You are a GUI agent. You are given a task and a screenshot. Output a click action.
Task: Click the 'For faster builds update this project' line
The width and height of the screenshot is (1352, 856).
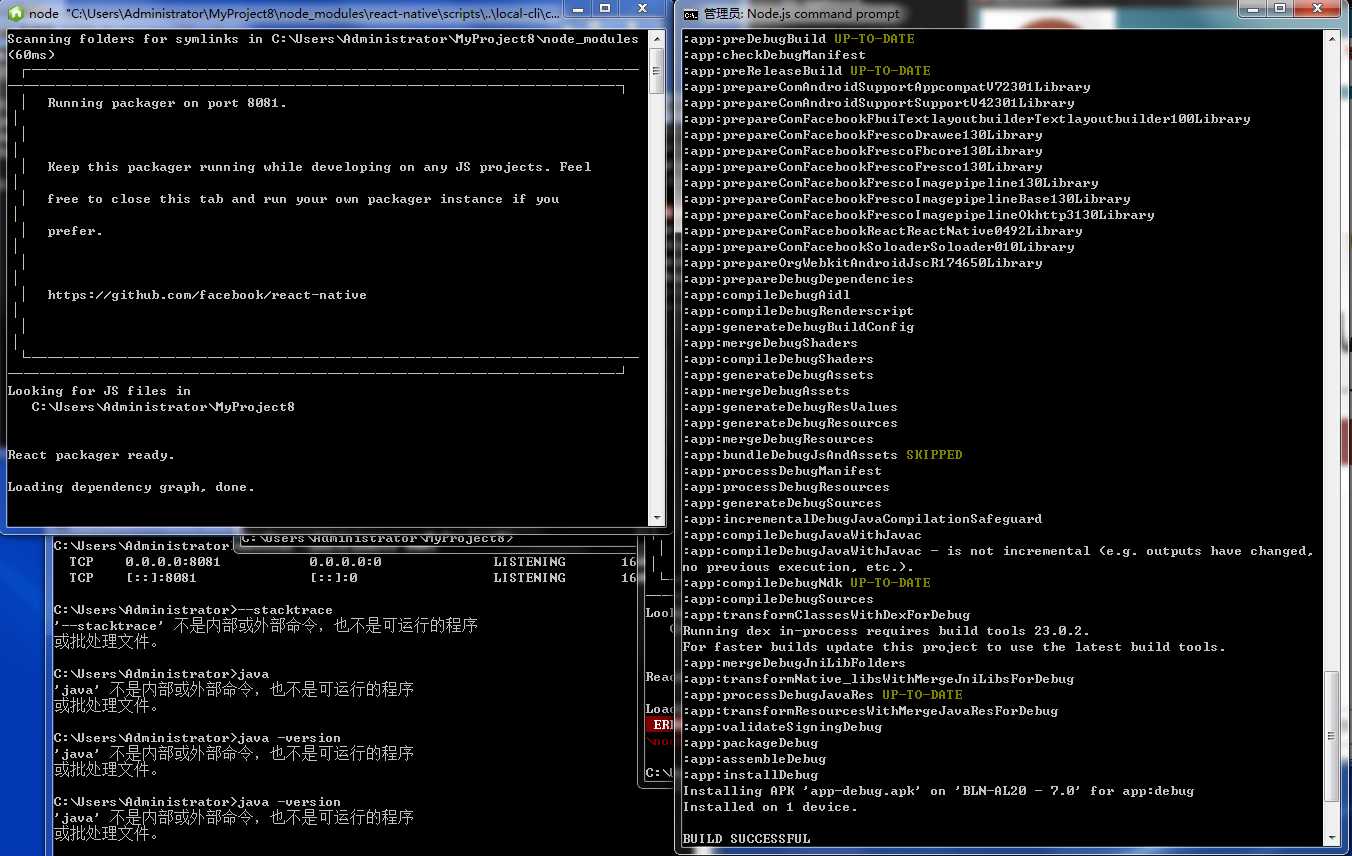(954, 647)
